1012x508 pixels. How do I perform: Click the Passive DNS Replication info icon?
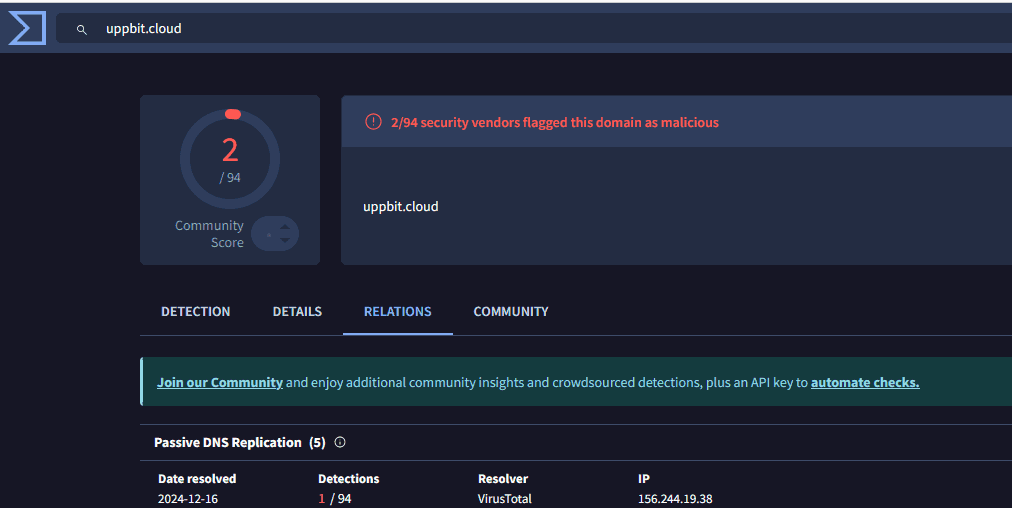tap(340, 442)
